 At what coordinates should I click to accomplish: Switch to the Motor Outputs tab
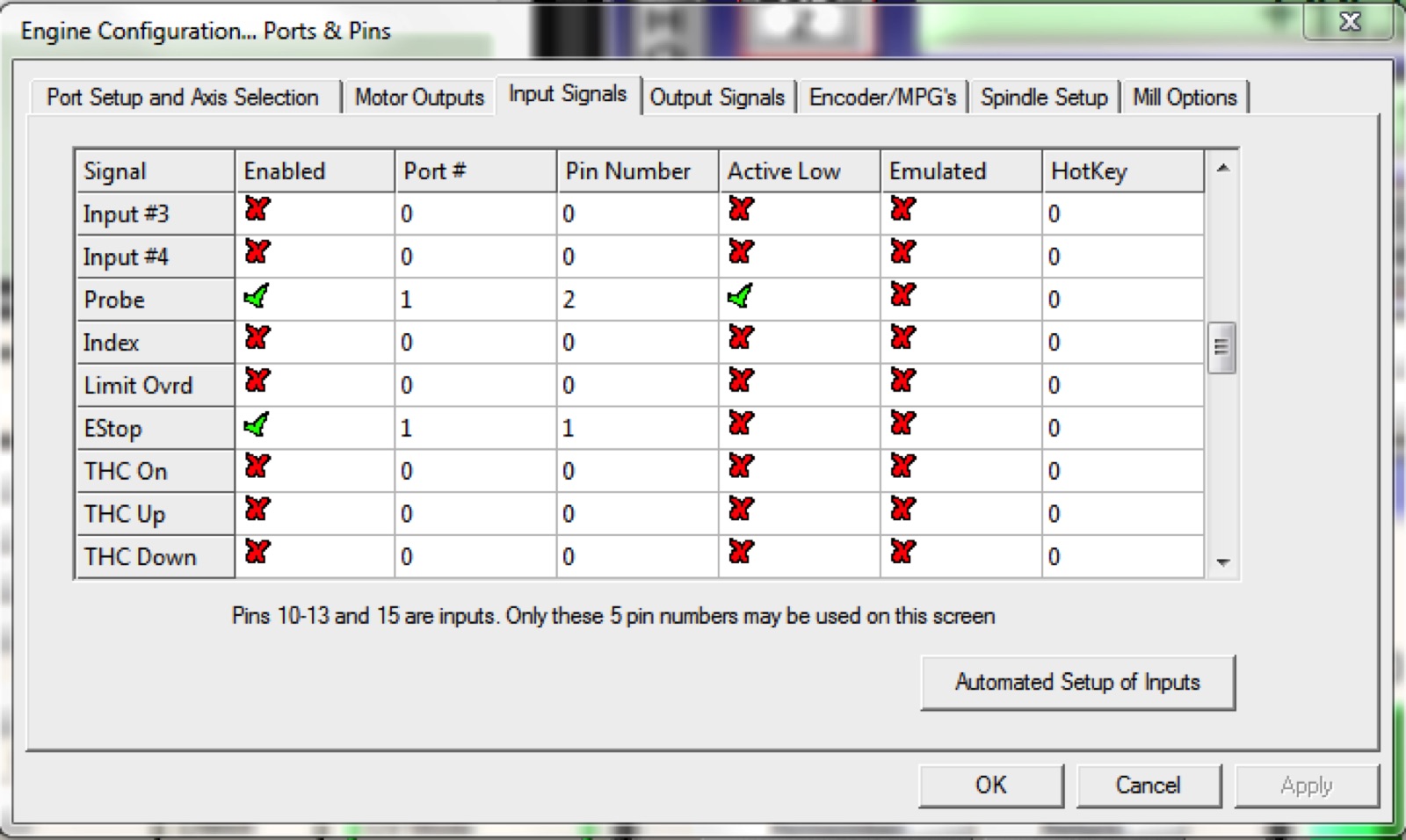click(419, 98)
